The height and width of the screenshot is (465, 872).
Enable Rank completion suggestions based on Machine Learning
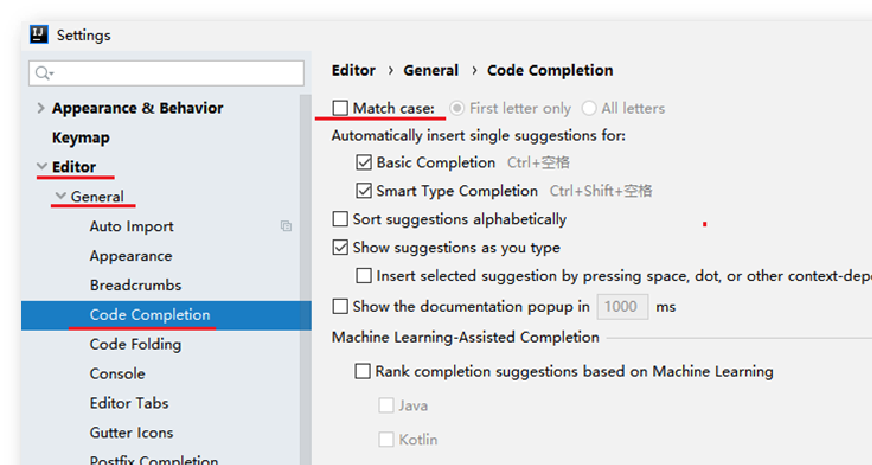tap(363, 371)
